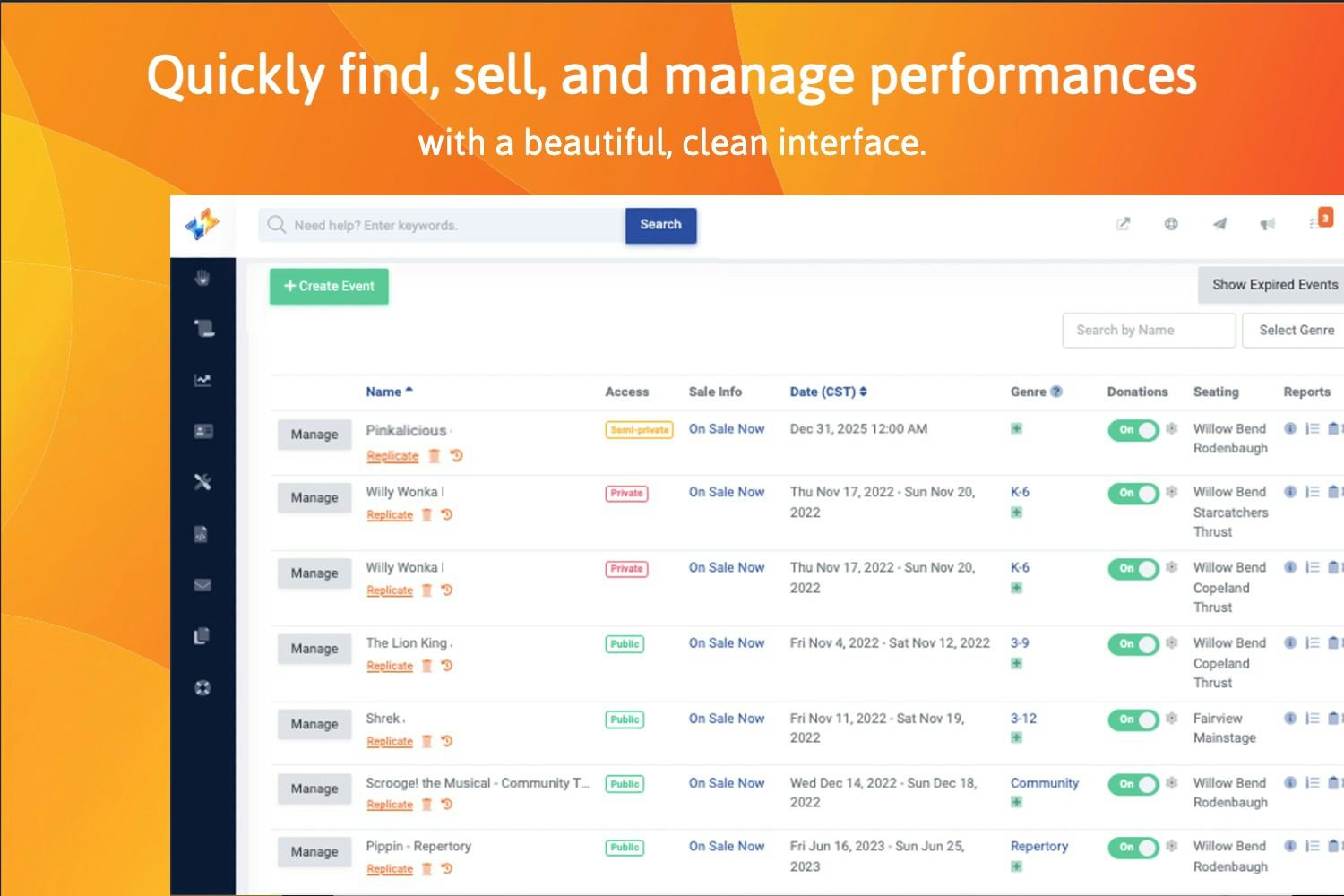Click the Community genre link

(1045, 783)
